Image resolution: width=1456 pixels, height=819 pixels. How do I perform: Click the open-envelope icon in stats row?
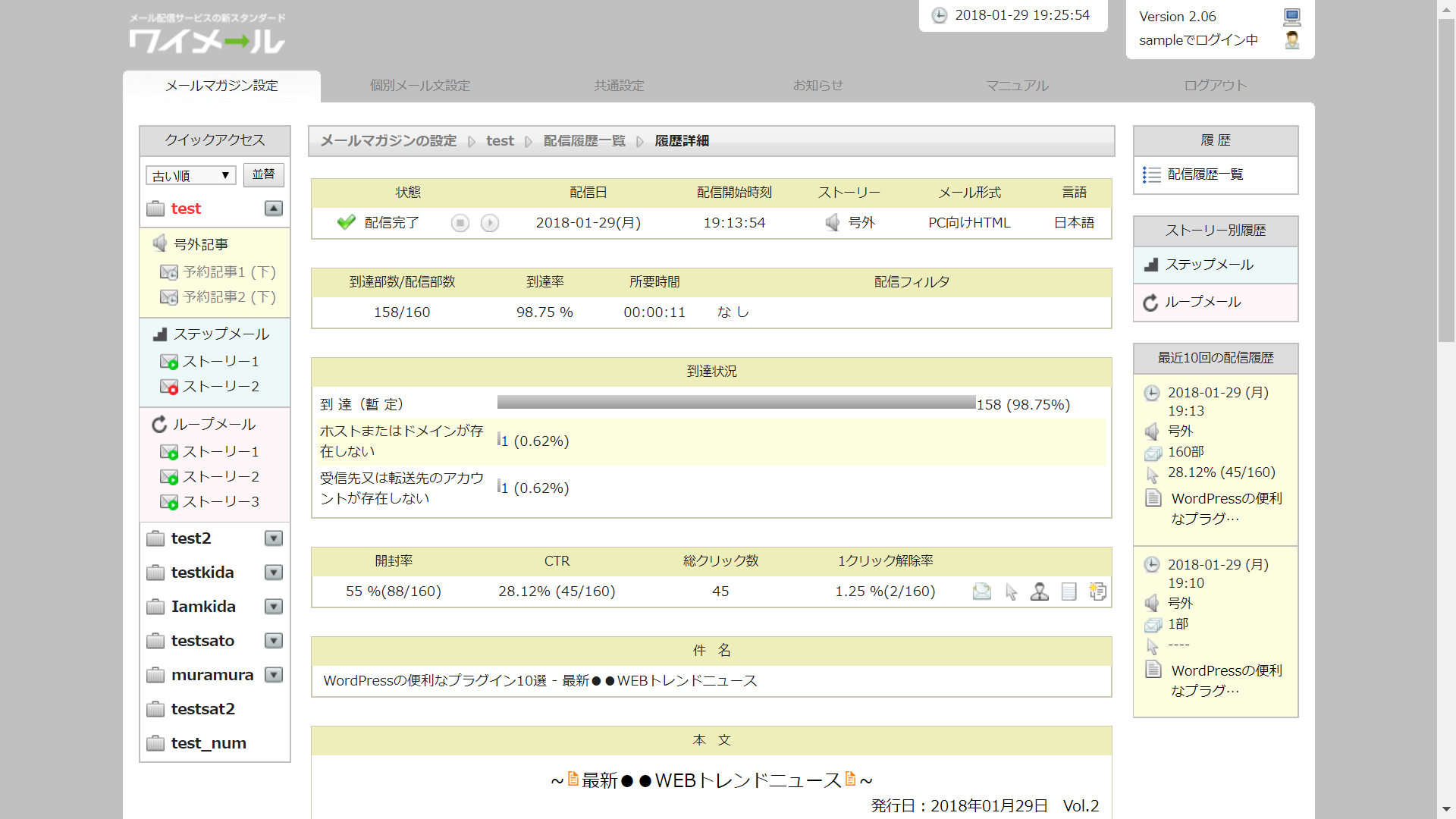point(982,591)
